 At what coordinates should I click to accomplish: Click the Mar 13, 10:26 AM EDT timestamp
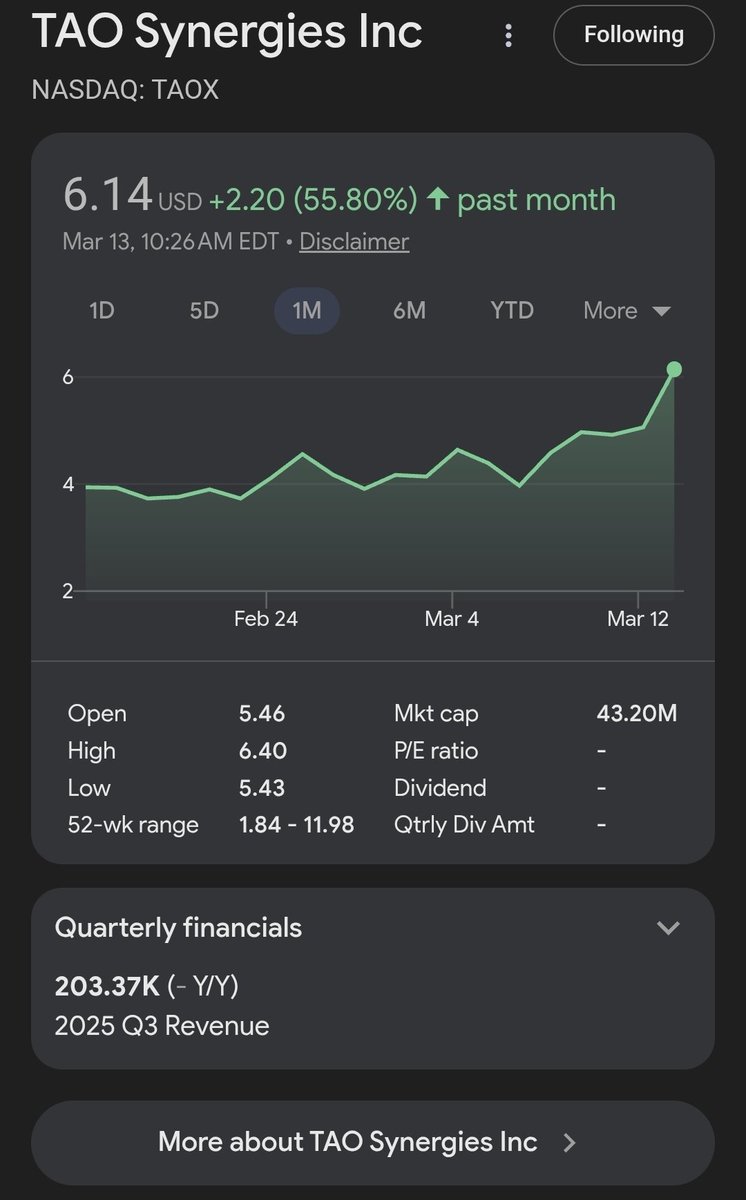172,242
